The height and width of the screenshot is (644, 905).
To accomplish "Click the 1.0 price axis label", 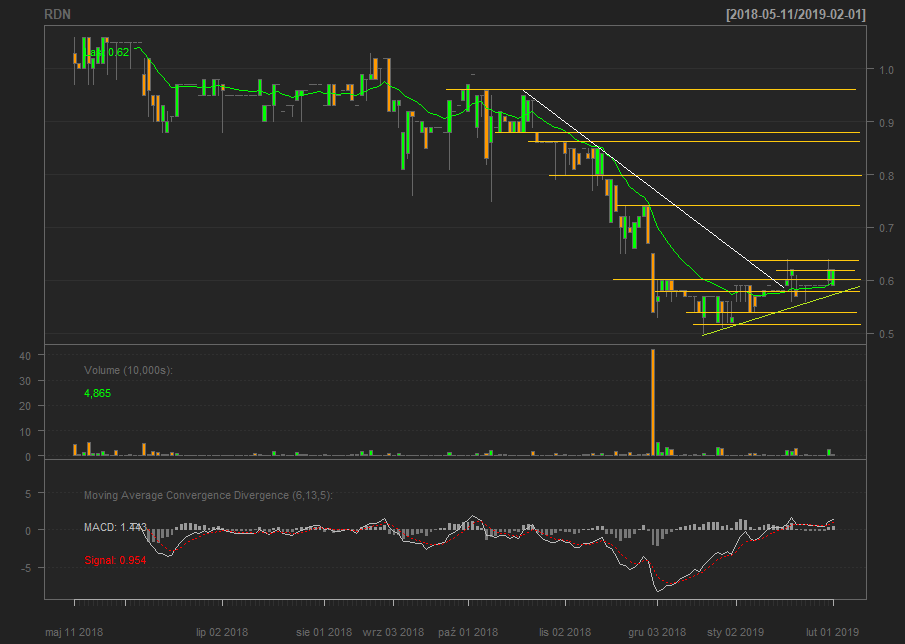I will 887,70.
